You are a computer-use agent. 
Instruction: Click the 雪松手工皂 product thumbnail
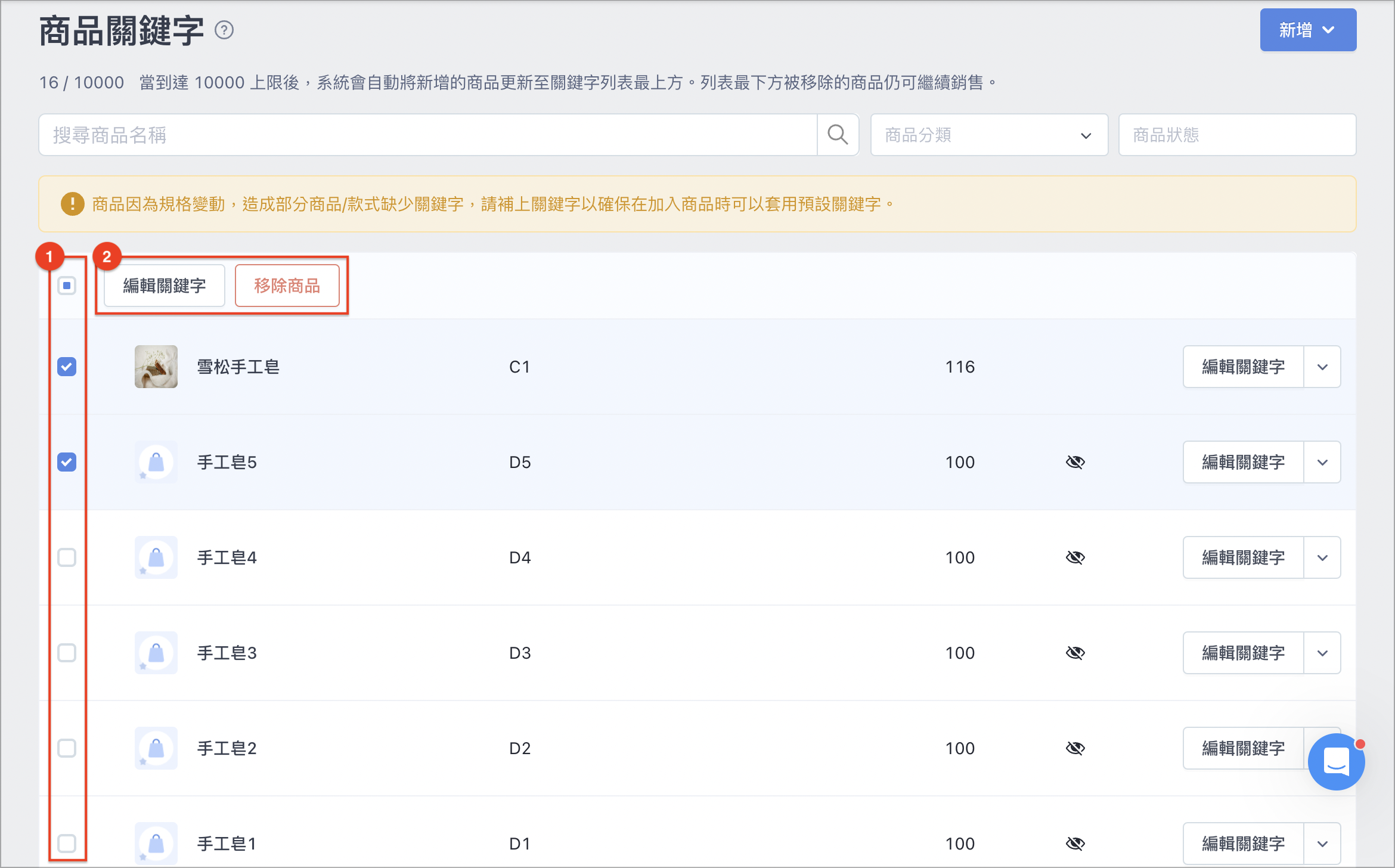click(156, 367)
